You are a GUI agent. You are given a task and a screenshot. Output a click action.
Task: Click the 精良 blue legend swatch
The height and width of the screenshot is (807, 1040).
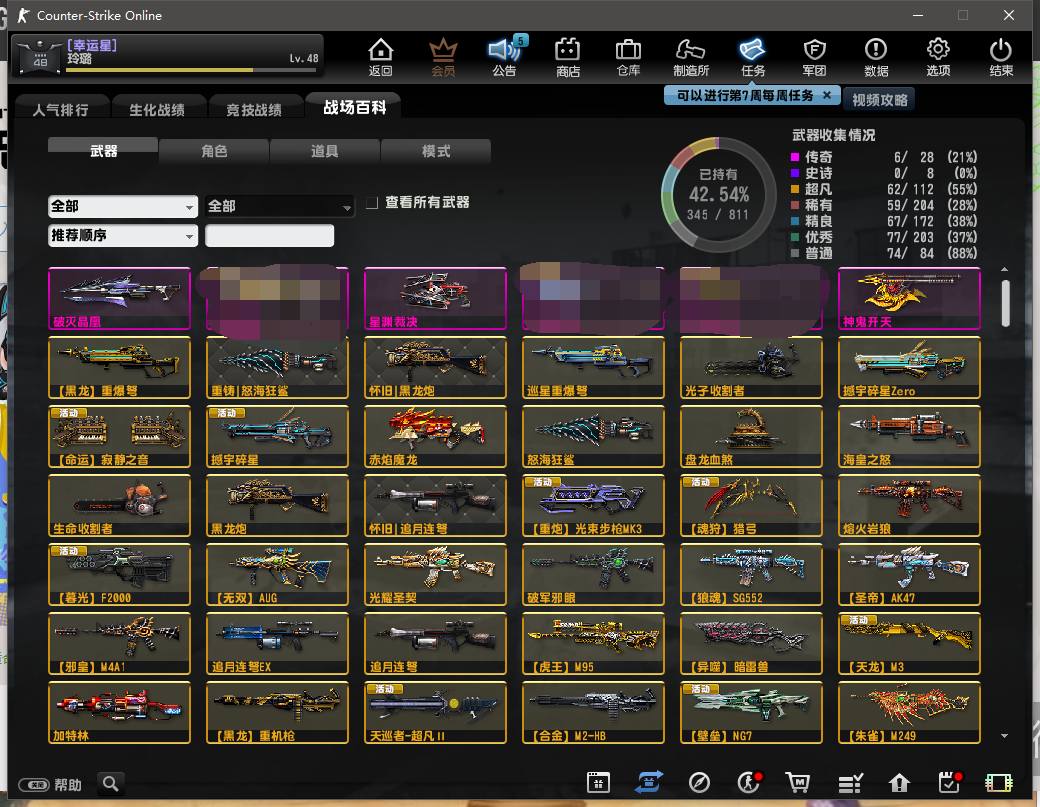point(795,221)
